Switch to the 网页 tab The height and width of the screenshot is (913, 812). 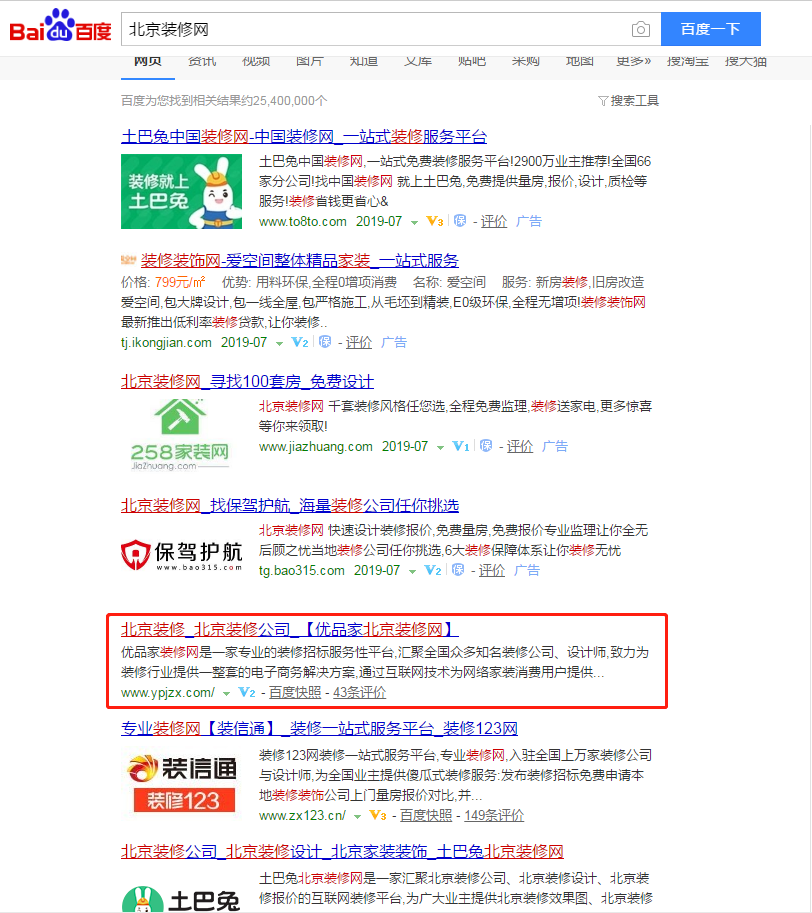(x=147, y=62)
